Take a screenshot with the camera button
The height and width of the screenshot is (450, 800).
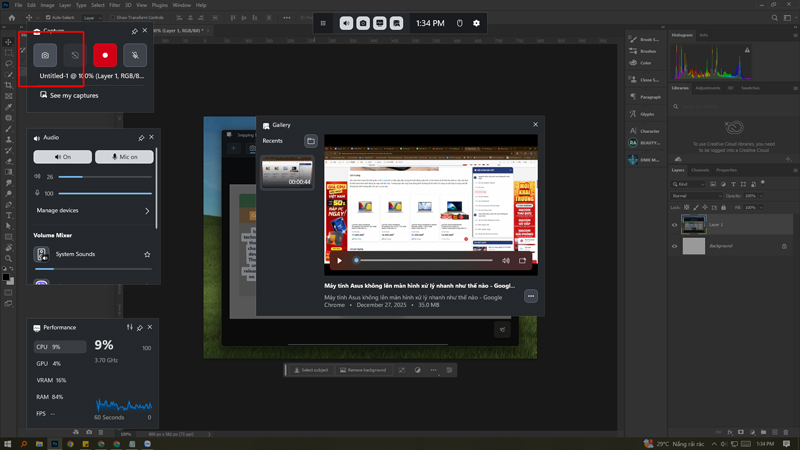click(45, 56)
